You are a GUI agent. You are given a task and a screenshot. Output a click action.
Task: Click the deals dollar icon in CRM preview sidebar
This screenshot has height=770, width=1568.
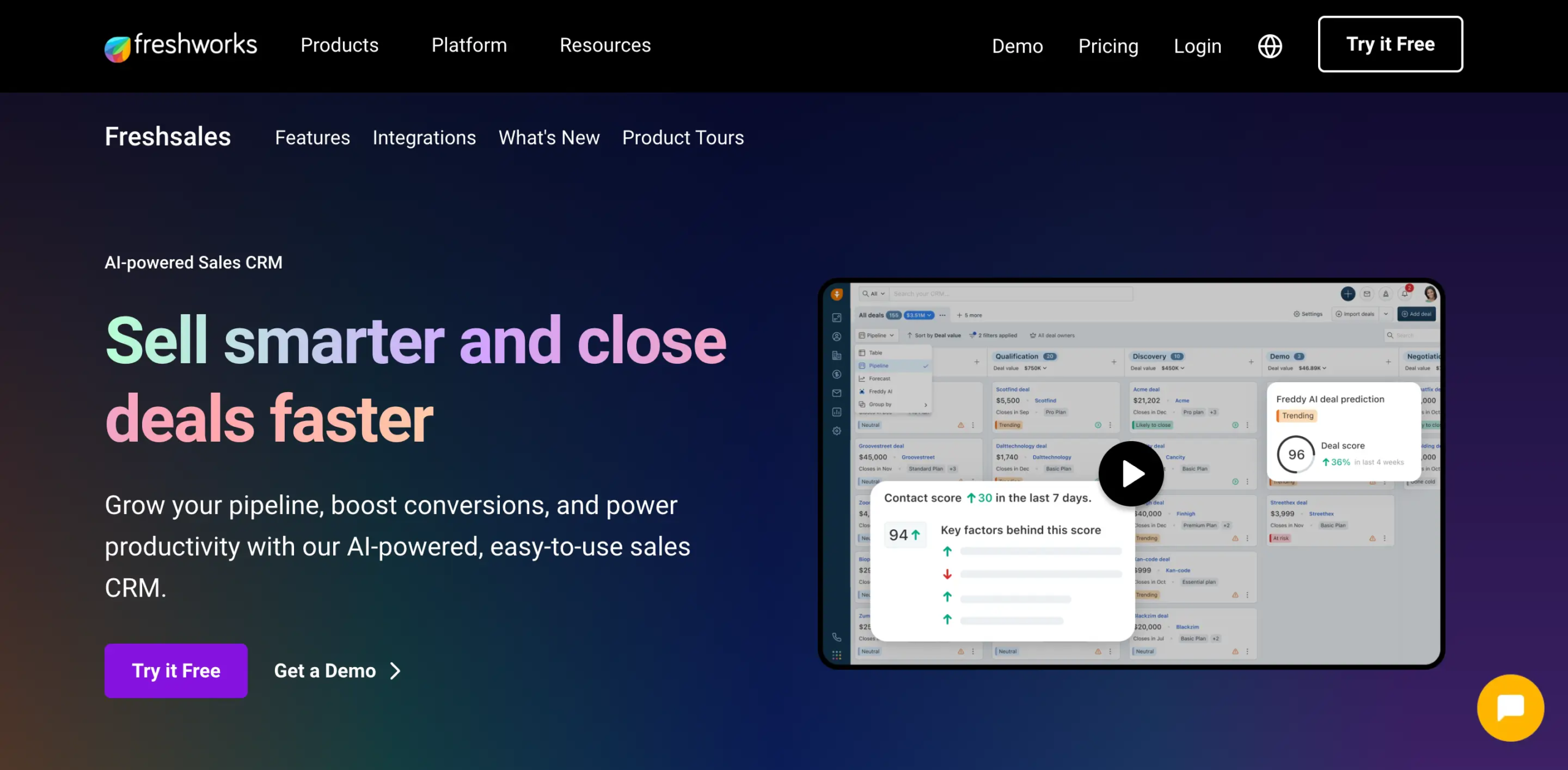pos(837,374)
